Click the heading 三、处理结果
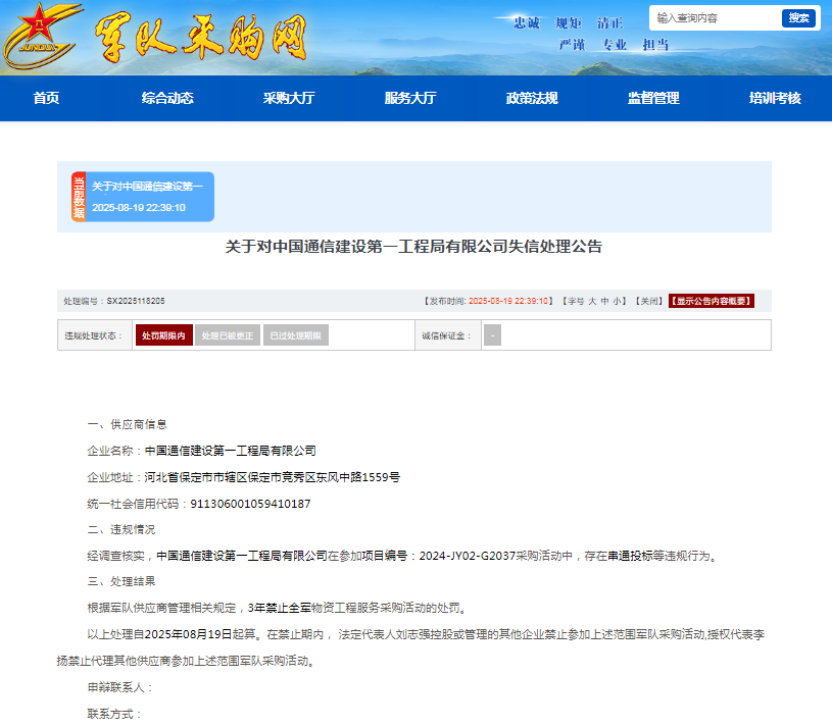The image size is (832, 728). tap(122, 582)
